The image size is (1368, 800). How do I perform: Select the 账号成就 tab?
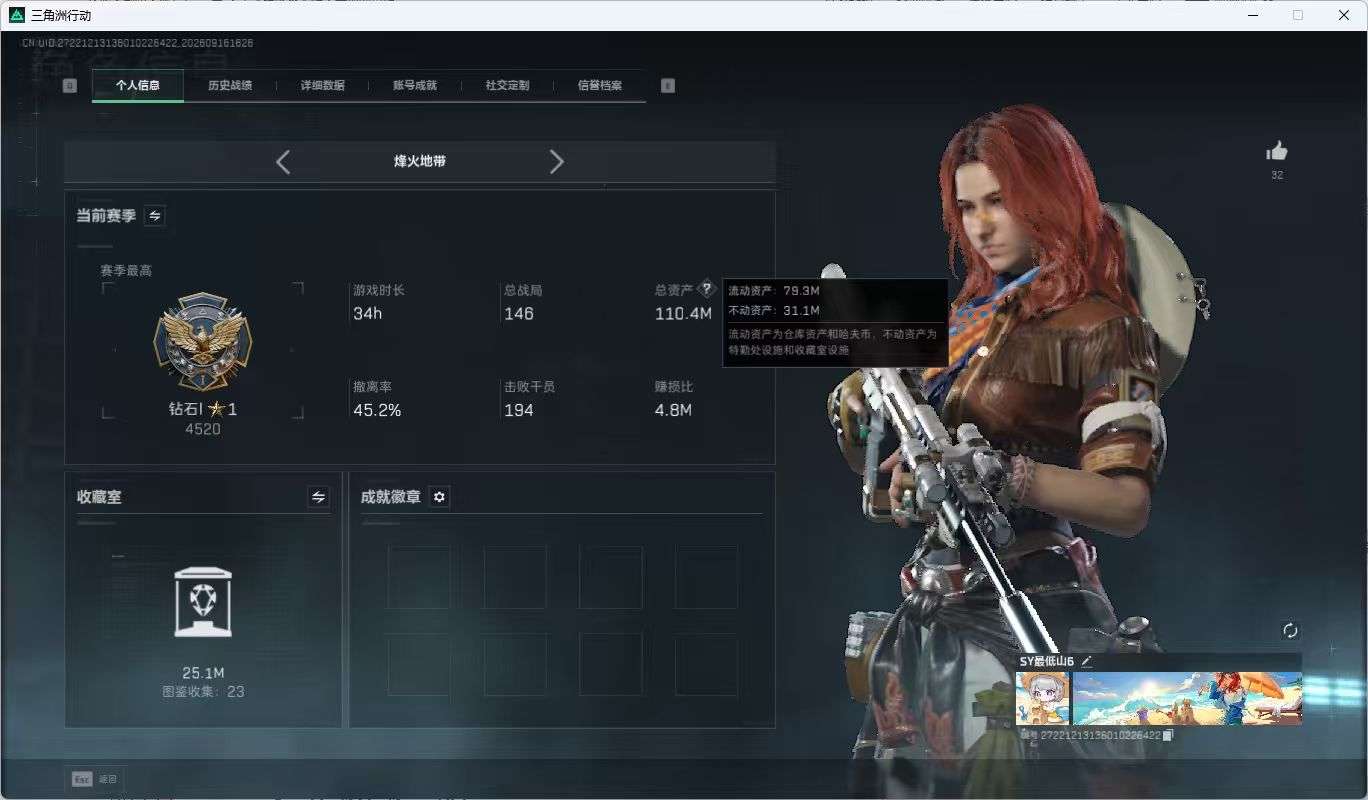[x=415, y=86]
